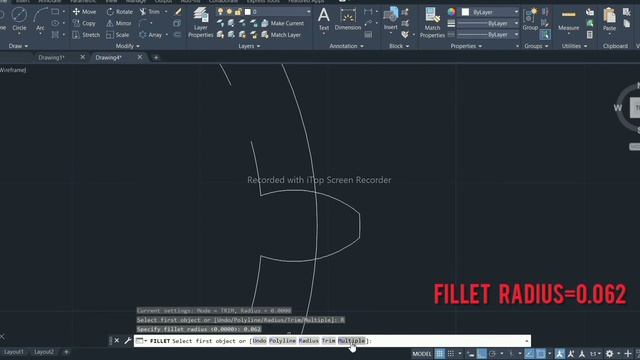Click the Dimension tool
Viewport: 640px width, 360px height.
(348, 19)
